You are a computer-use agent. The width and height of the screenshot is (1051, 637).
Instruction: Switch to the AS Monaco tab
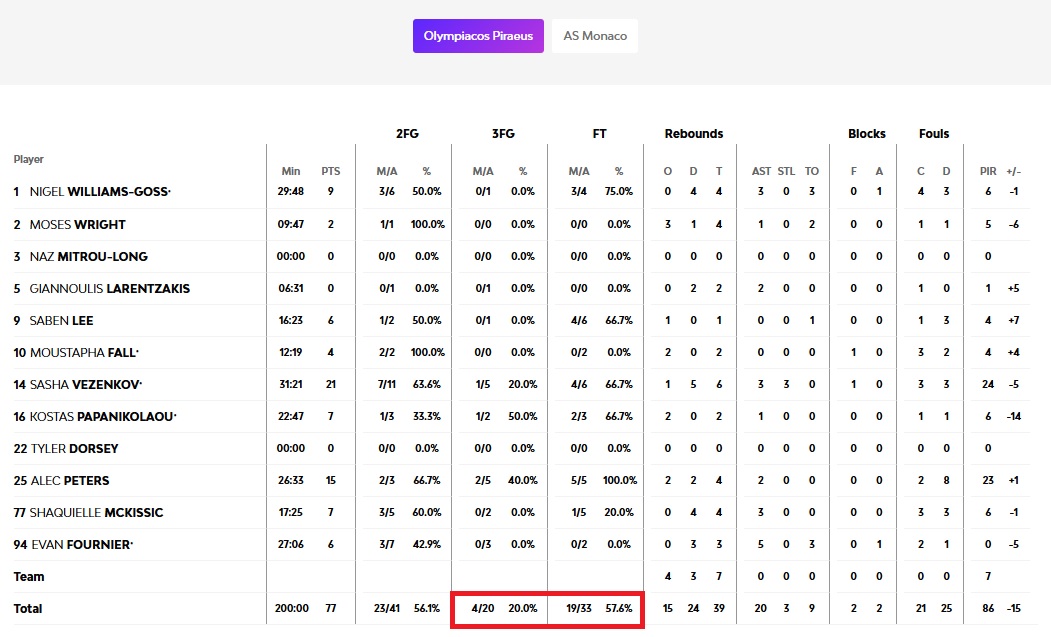(595, 36)
